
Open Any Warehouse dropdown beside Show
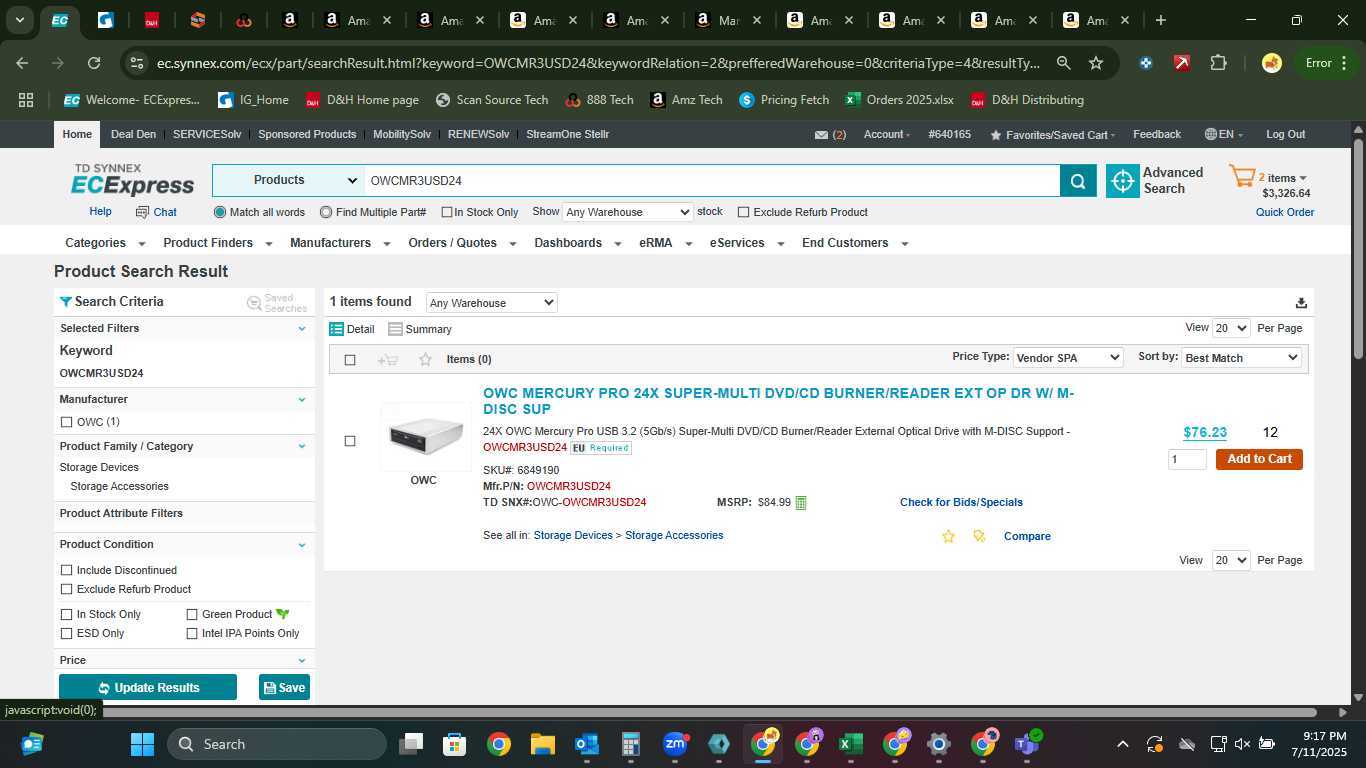tap(627, 212)
